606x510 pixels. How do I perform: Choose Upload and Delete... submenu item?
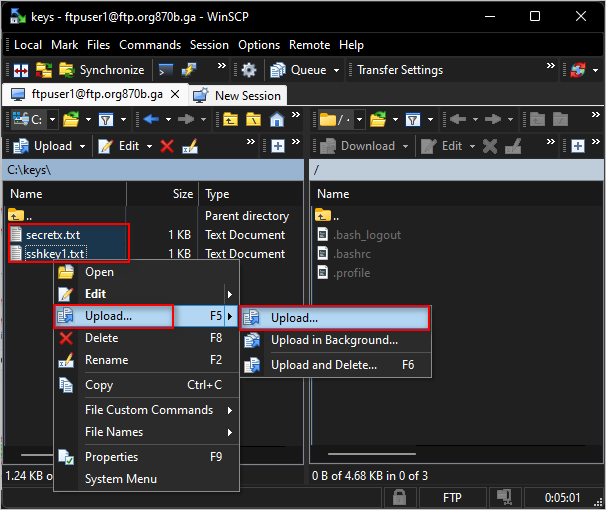(335, 365)
